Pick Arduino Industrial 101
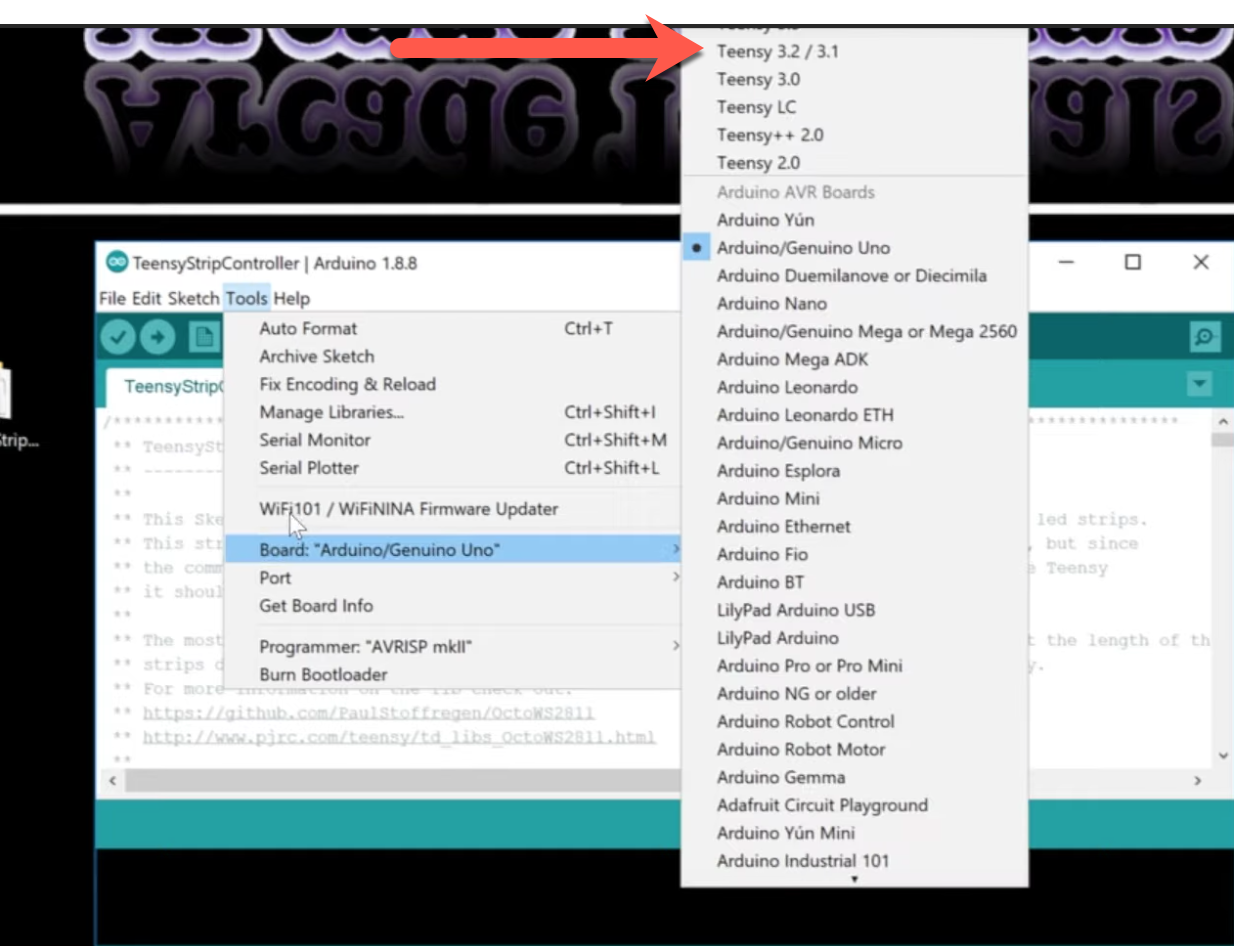 click(x=855, y=861)
